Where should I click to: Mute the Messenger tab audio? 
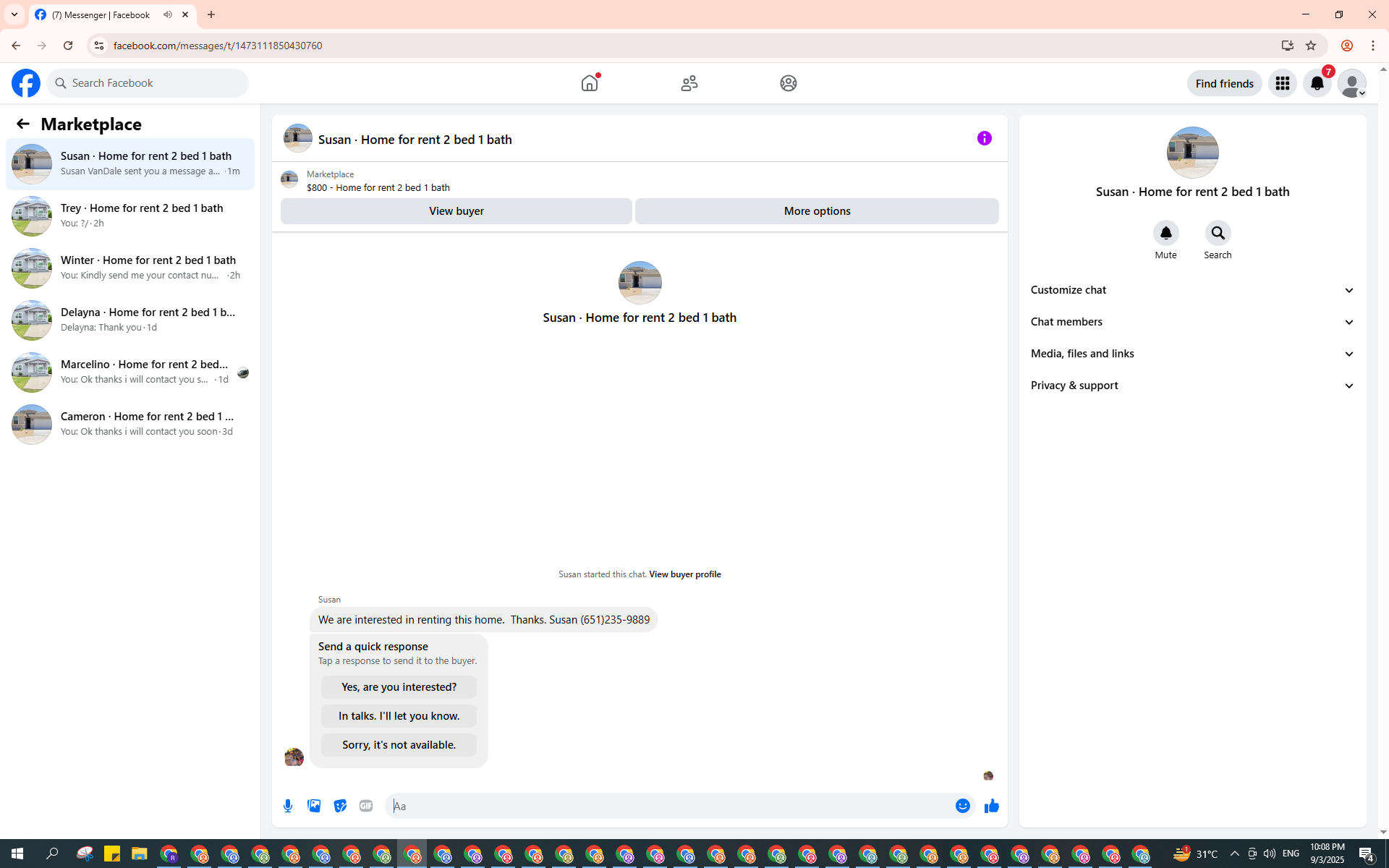point(168,14)
